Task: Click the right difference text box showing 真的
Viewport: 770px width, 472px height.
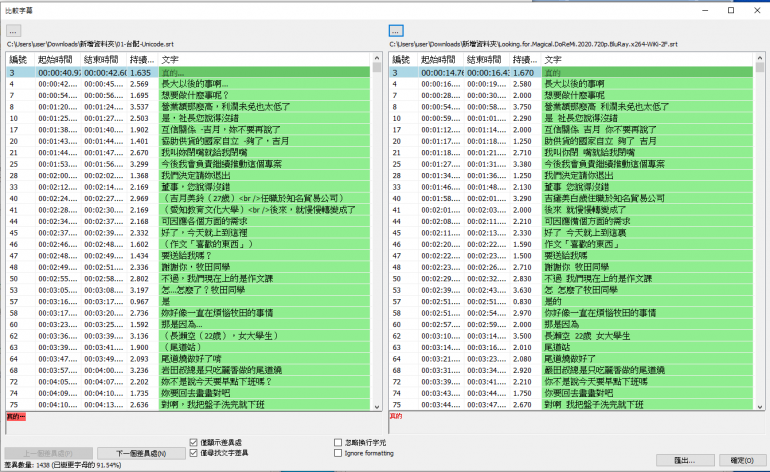Action: pyautogui.click(x=577, y=423)
